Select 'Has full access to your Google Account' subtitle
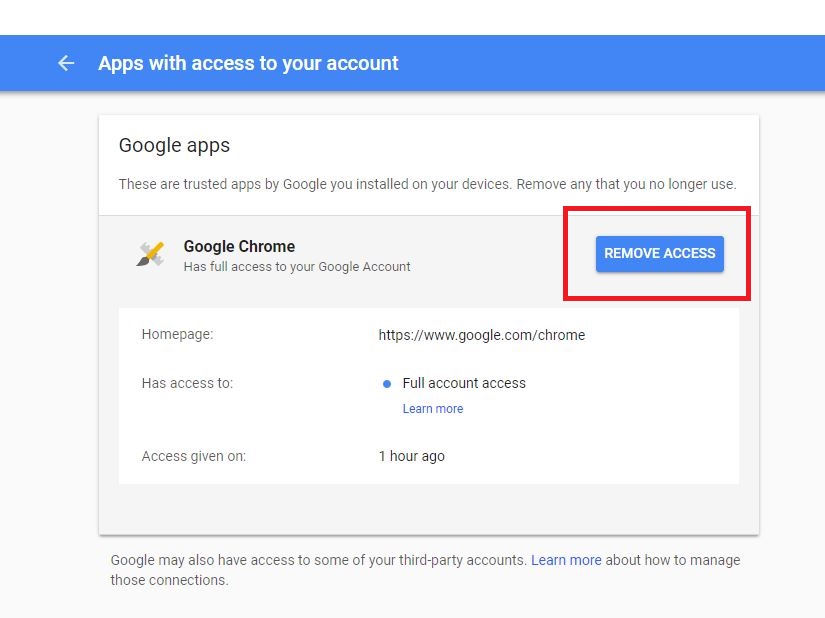The height and width of the screenshot is (618, 825). pyautogui.click(x=297, y=267)
